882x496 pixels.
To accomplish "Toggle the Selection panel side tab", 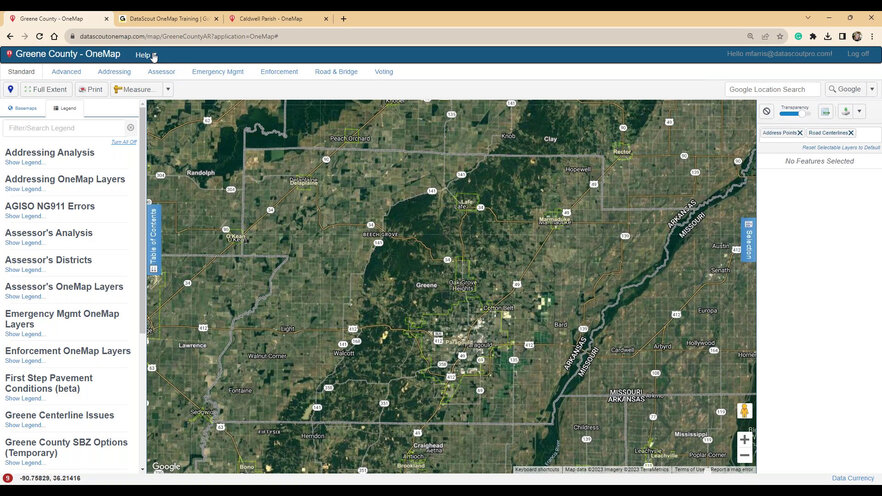I will coord(748,240).
